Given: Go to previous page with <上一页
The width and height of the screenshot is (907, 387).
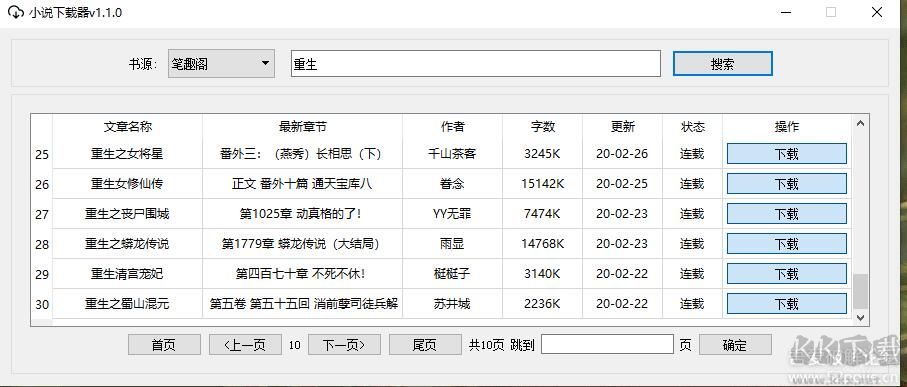Looking at the screenshot, I should 245,345.
